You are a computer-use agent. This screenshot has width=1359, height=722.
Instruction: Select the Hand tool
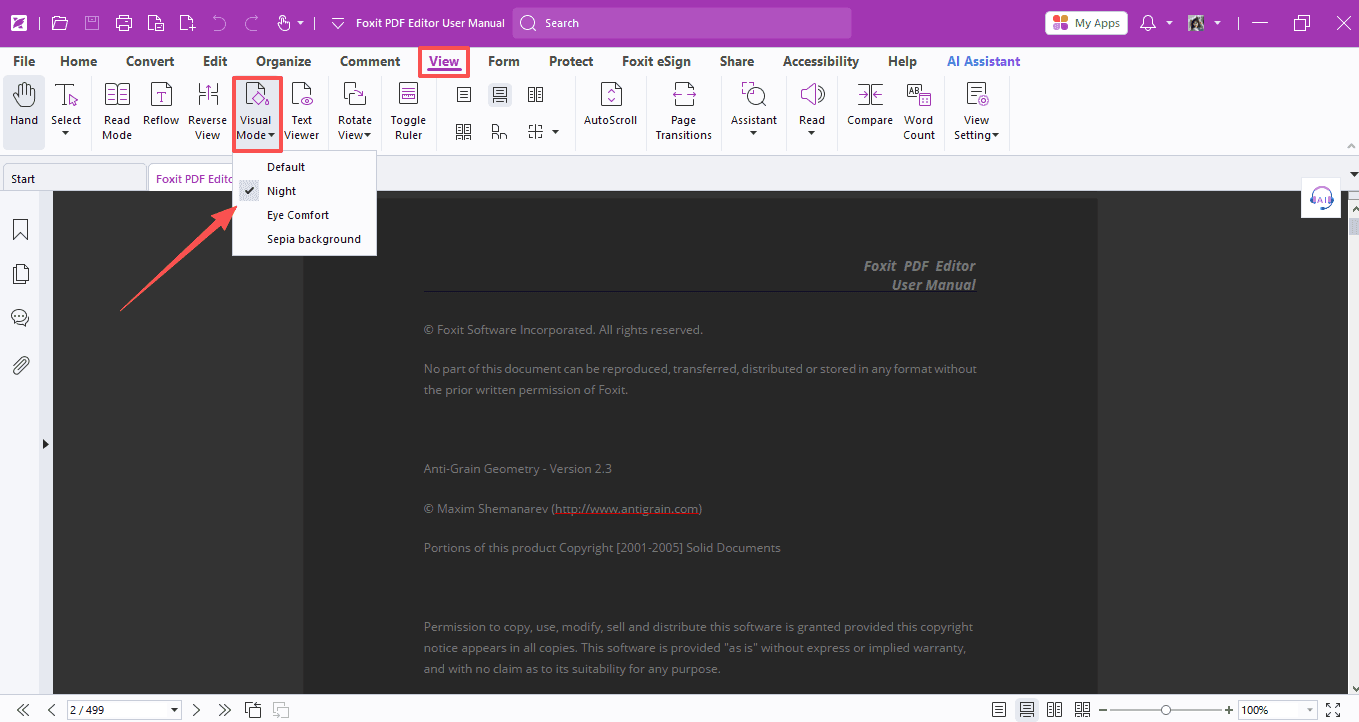pyautogui.click(x=24, y=112)
